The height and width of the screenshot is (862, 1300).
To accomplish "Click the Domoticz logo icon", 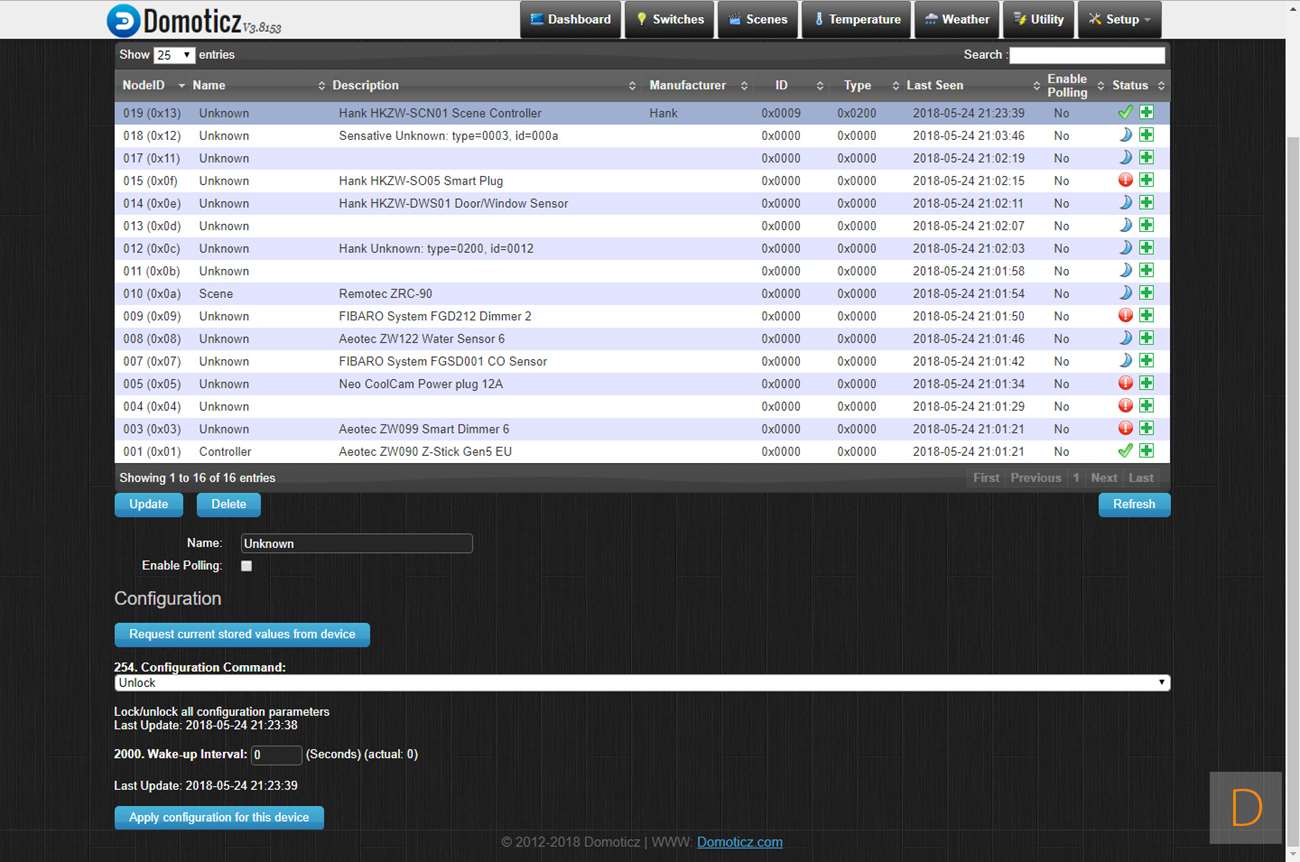I will pyautogui.click(x=123, y=20).
